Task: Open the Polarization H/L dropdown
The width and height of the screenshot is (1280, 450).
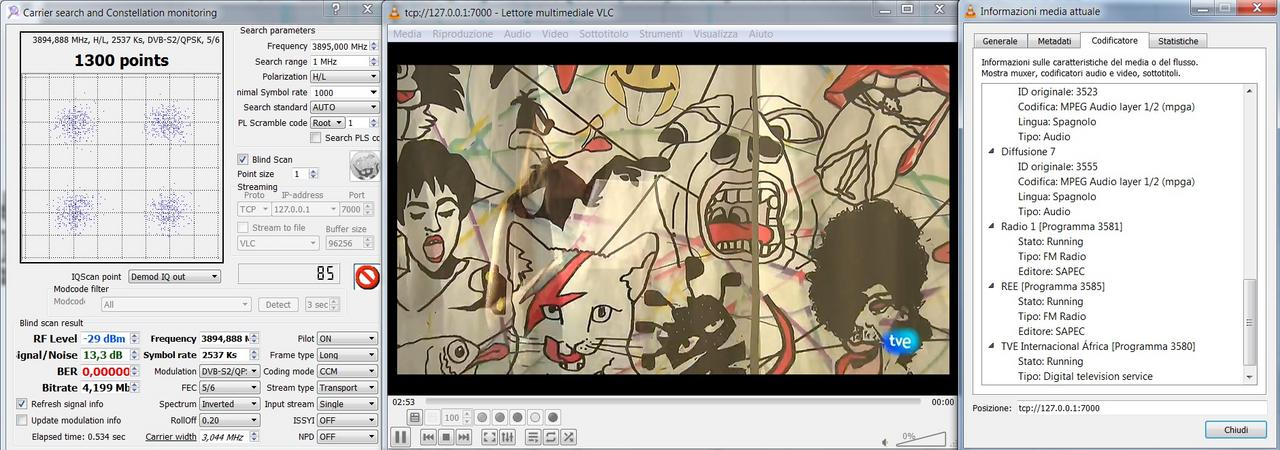Action: [x=344, y=77]
